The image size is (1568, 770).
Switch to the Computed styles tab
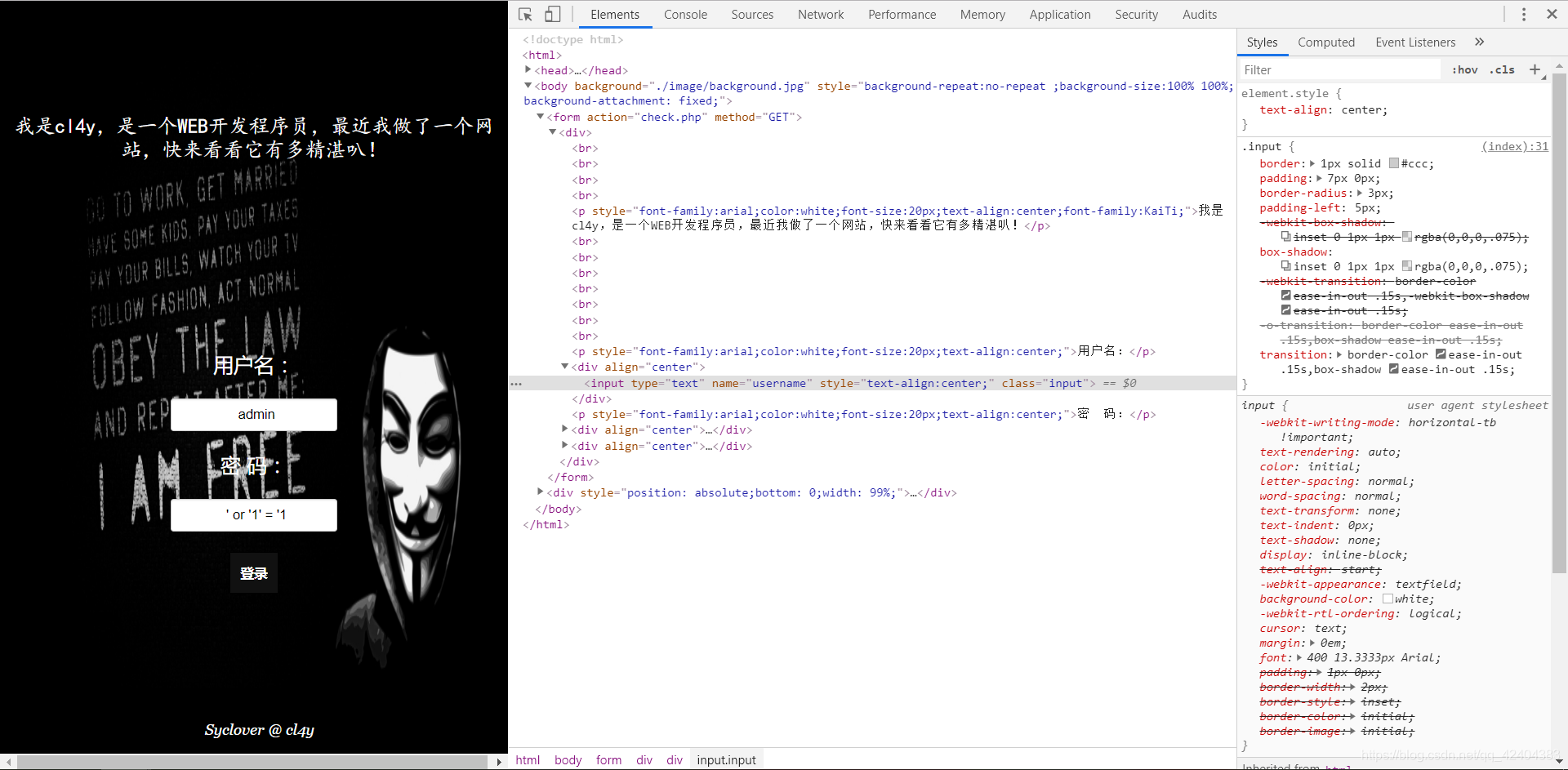click(1325, 42)
